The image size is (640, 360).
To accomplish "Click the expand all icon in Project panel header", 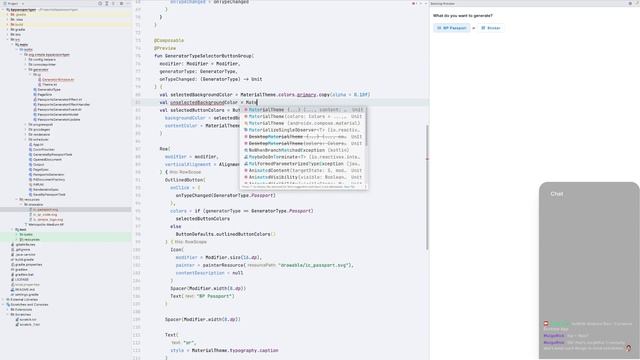I will pos(107,3).
